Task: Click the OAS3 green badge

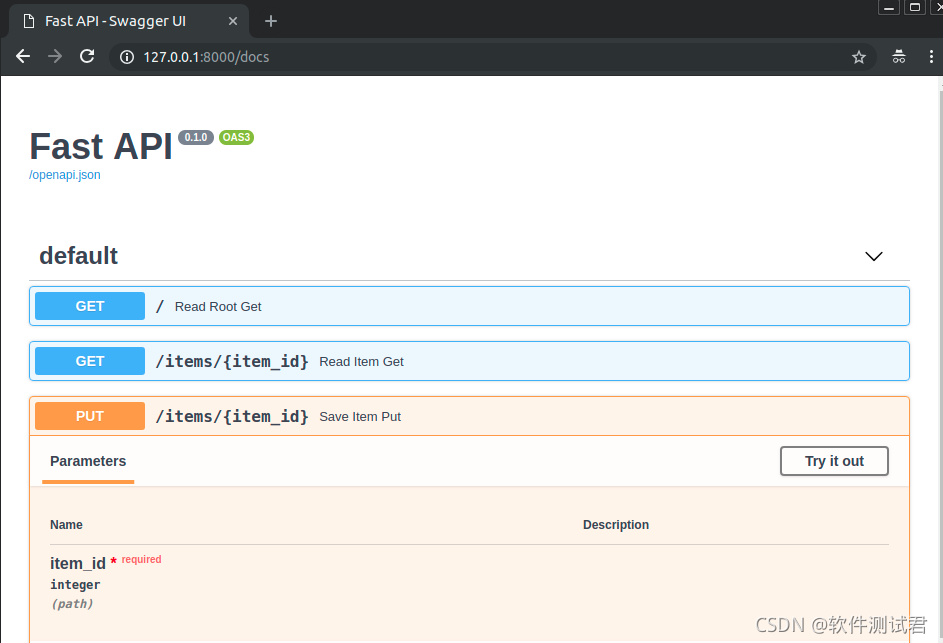Action: coord(236,137)
